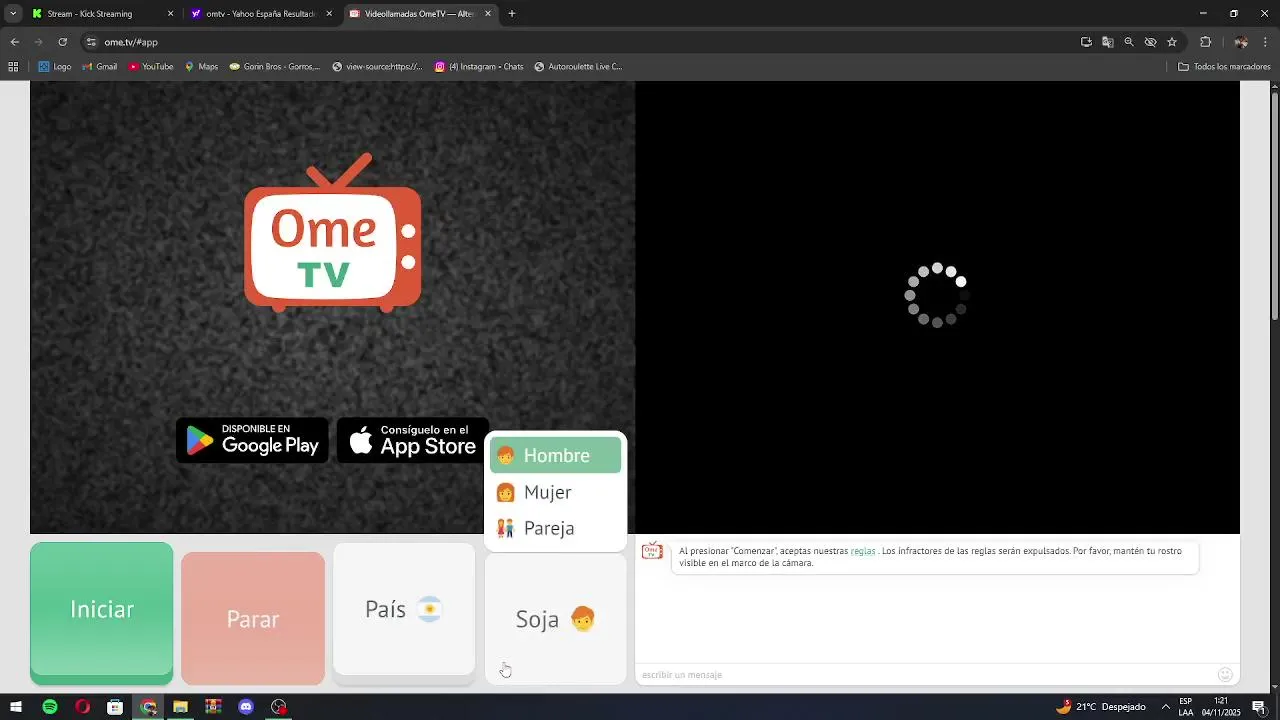Open the Google Play download badge
The width and height of the screenshot is (1280, 720).
[x=253, y=441]
